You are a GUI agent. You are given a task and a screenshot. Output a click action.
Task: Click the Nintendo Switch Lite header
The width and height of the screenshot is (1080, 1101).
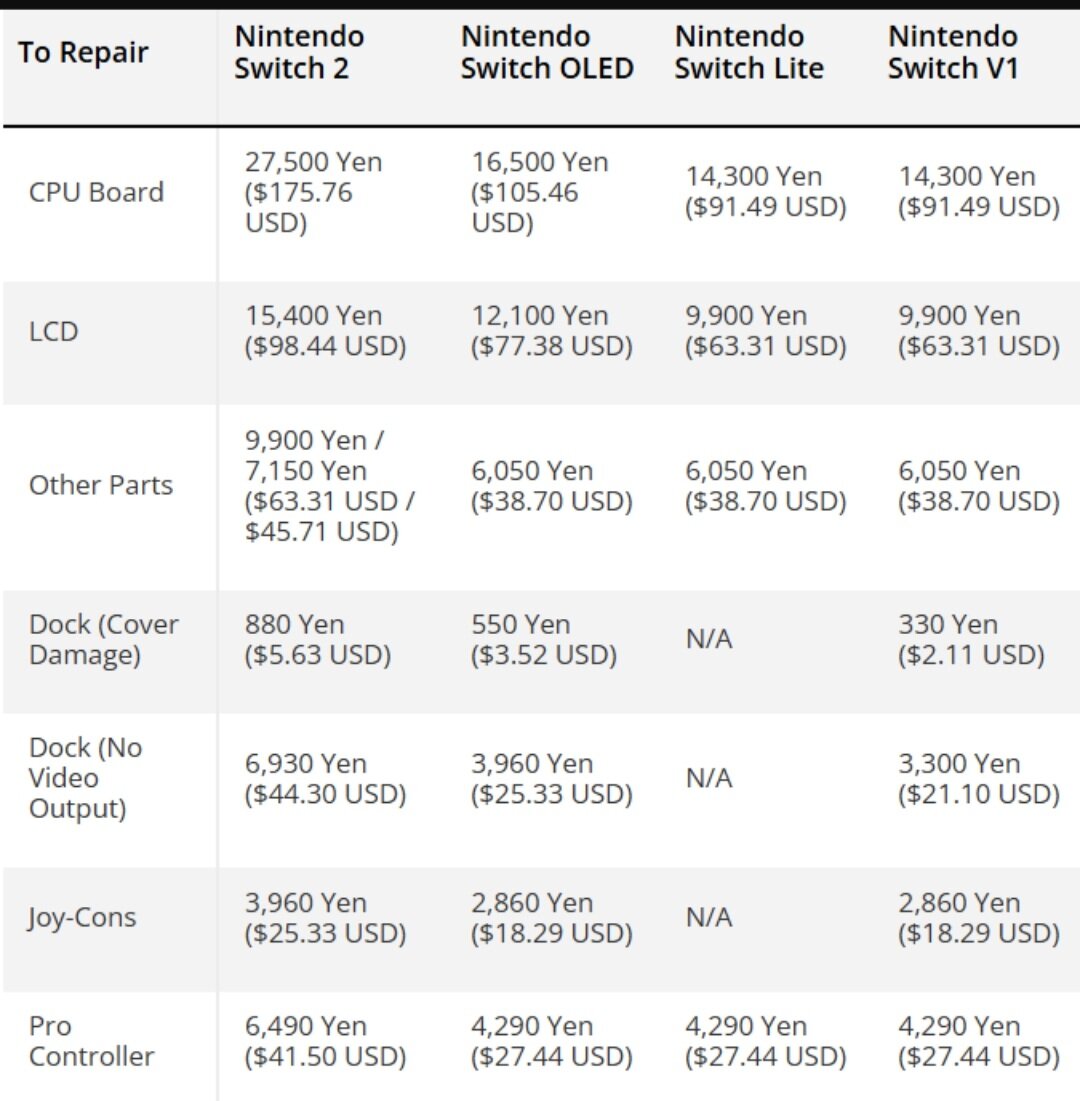point(749,52)
